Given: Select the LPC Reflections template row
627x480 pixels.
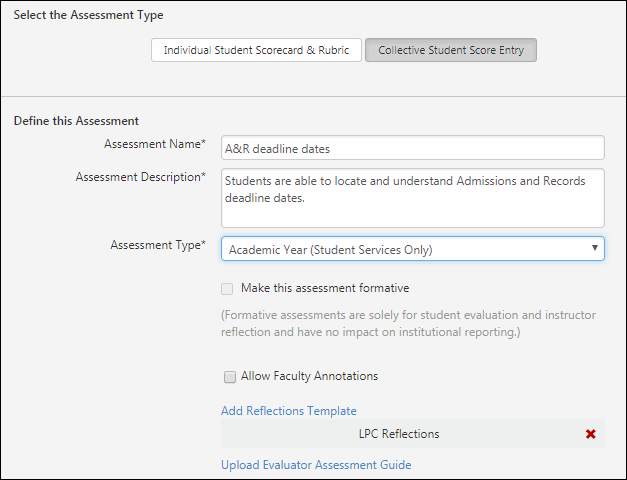Looking at the screenshot, I should (x=413, y=434).
